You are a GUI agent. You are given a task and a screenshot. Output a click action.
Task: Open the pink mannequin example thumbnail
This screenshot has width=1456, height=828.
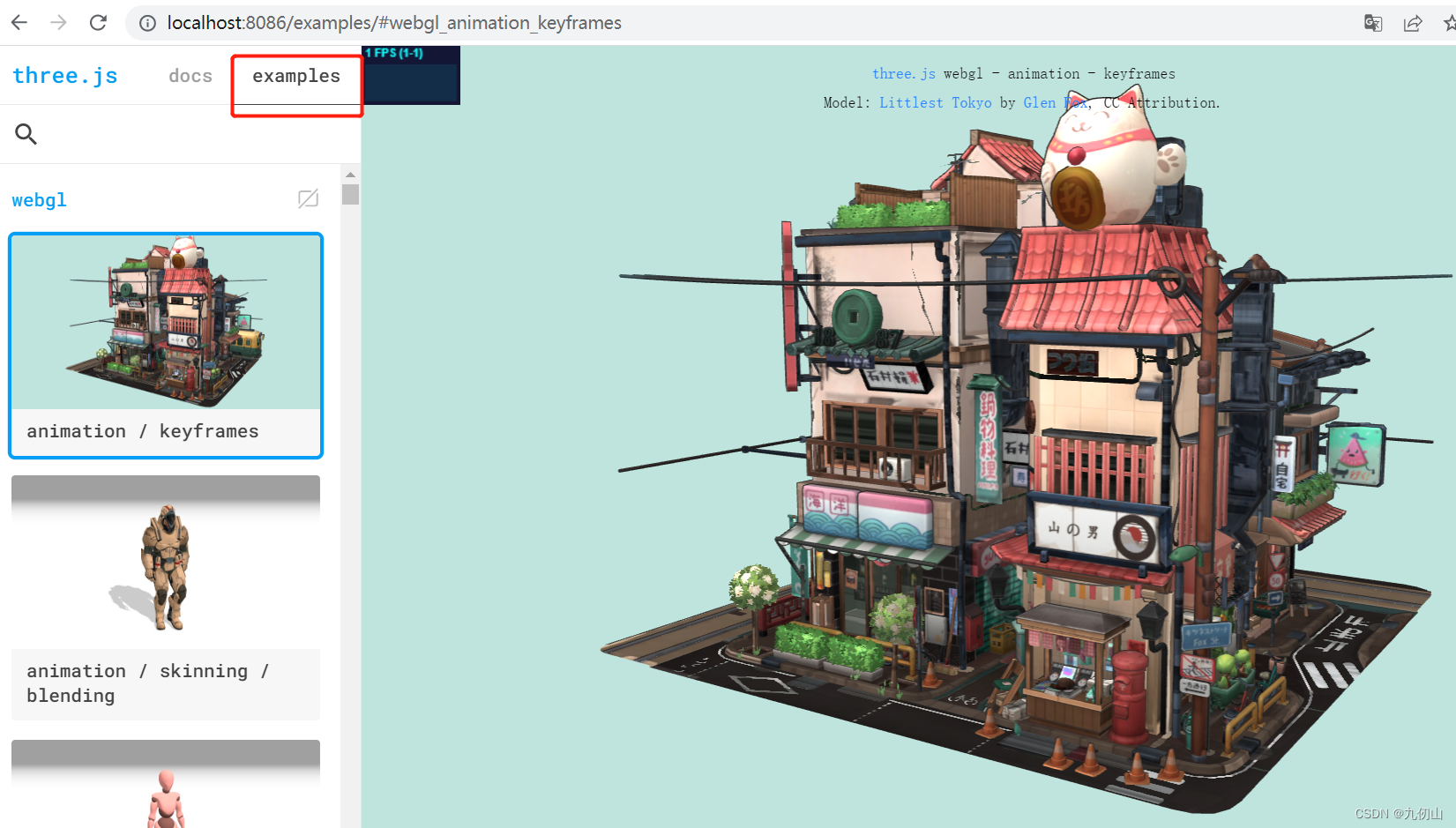[166, 784]
